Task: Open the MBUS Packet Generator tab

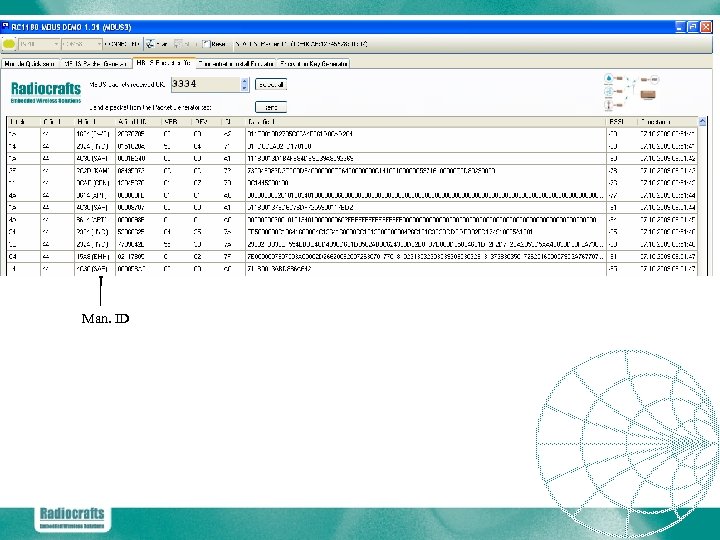Action: pos(96,64)
